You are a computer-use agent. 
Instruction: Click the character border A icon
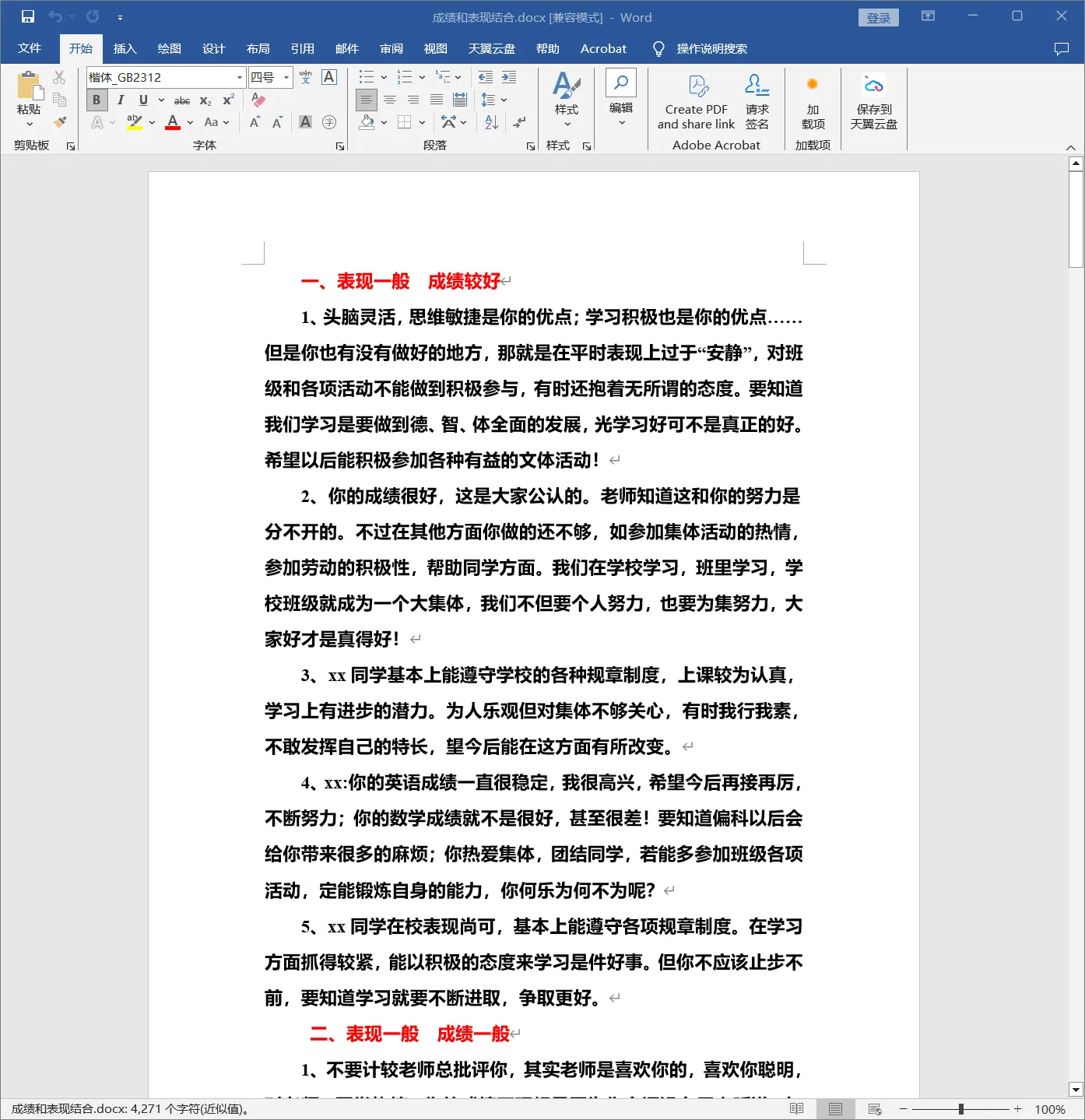(x=329, y=77)
